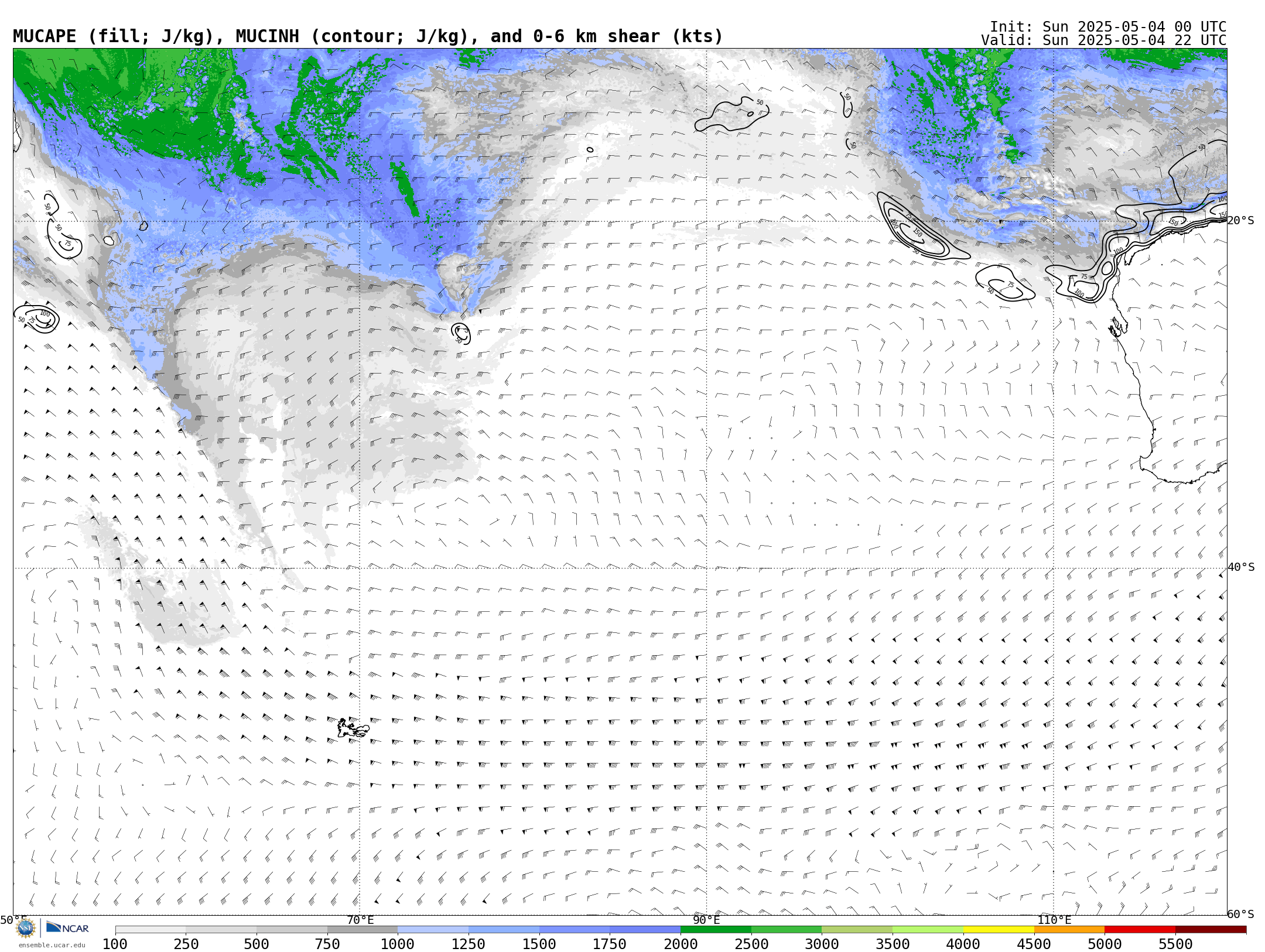Click the colorbar tick label 100
The height and width of the screenshot is (952, 1265).
(115, 944)
